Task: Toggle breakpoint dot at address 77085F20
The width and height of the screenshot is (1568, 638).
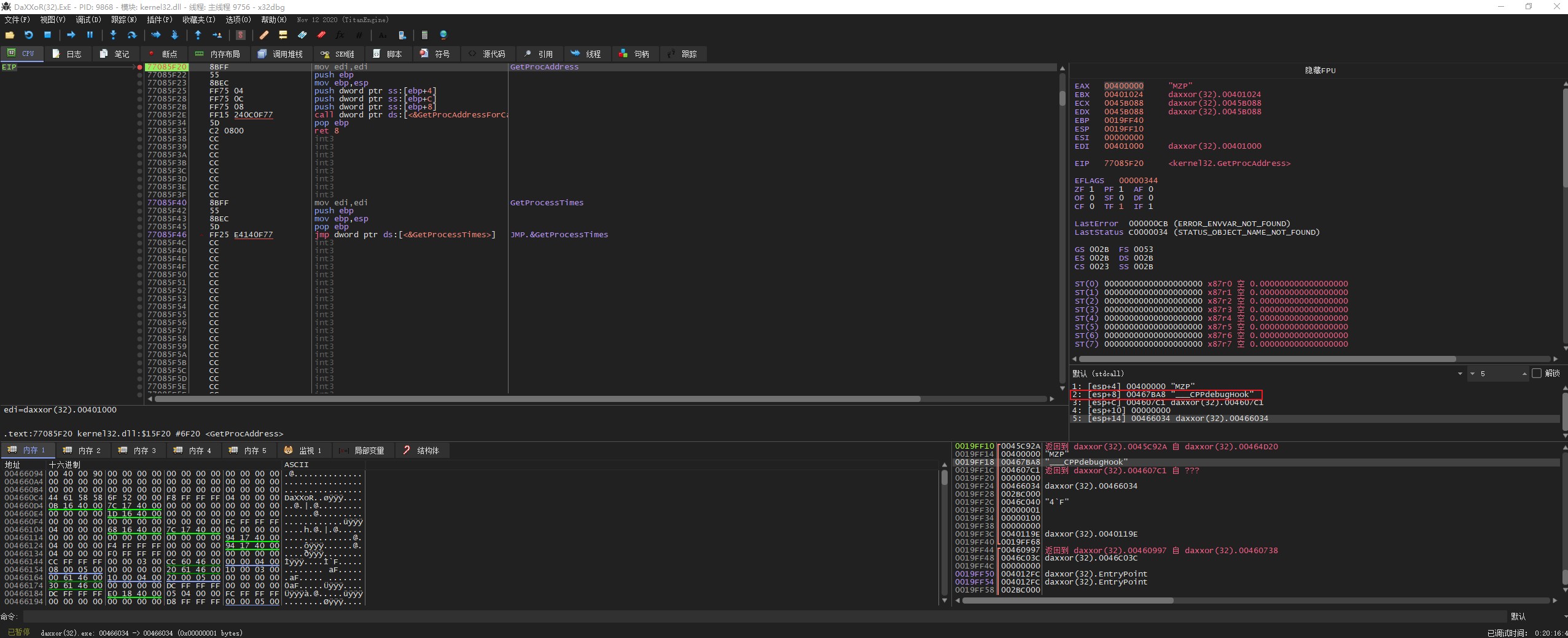Action: (x=140, y=67)
